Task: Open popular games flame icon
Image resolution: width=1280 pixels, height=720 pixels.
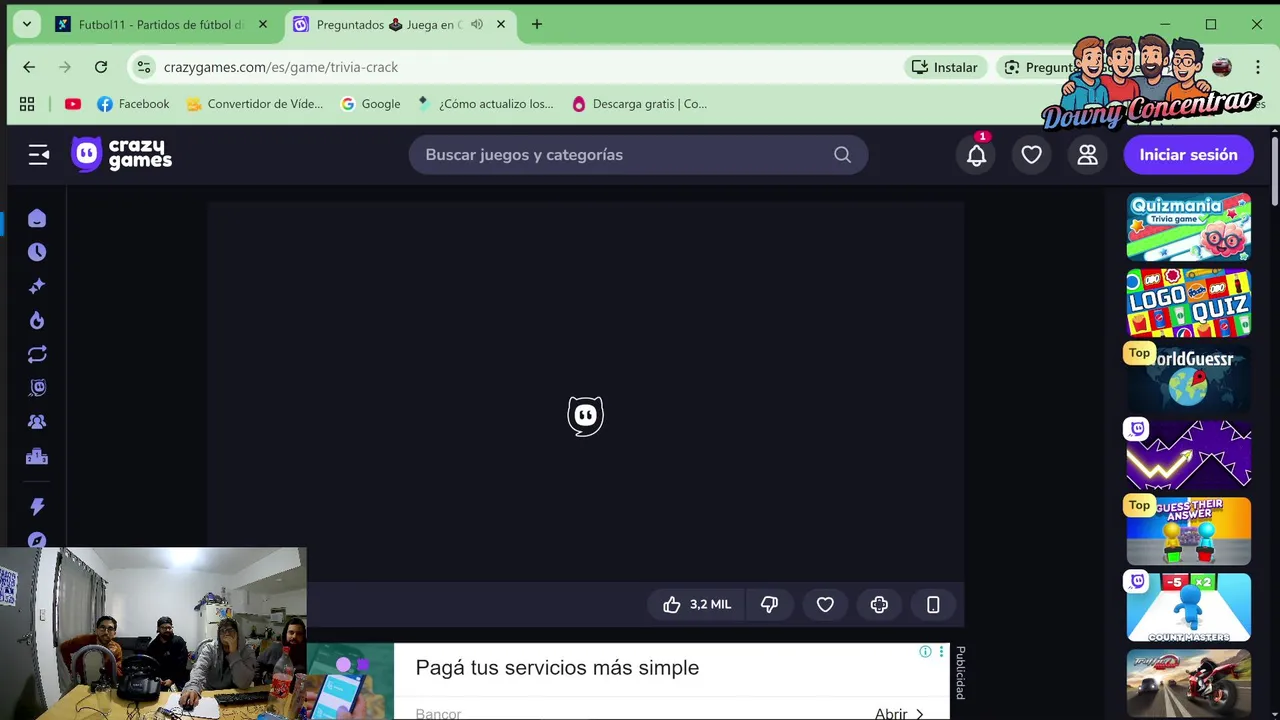Action: tap(37, 321)
